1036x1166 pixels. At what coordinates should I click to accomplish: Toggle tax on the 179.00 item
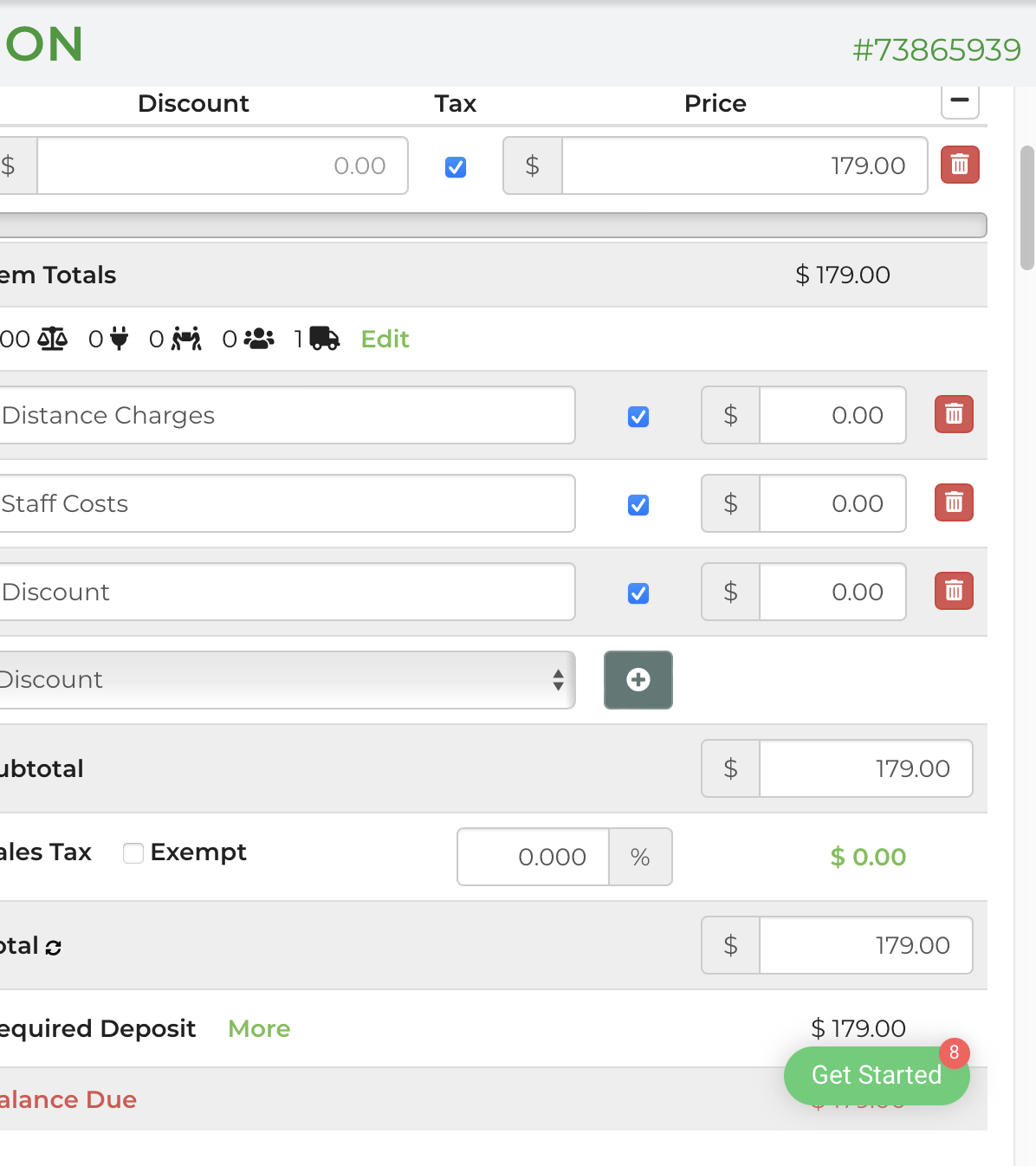[456, 167]
